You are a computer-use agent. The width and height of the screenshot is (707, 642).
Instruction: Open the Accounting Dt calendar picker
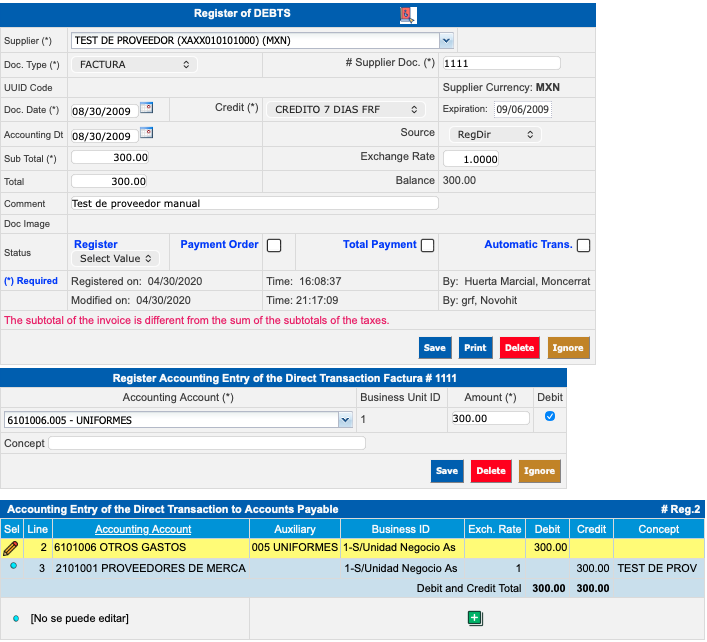click(146, 133)
